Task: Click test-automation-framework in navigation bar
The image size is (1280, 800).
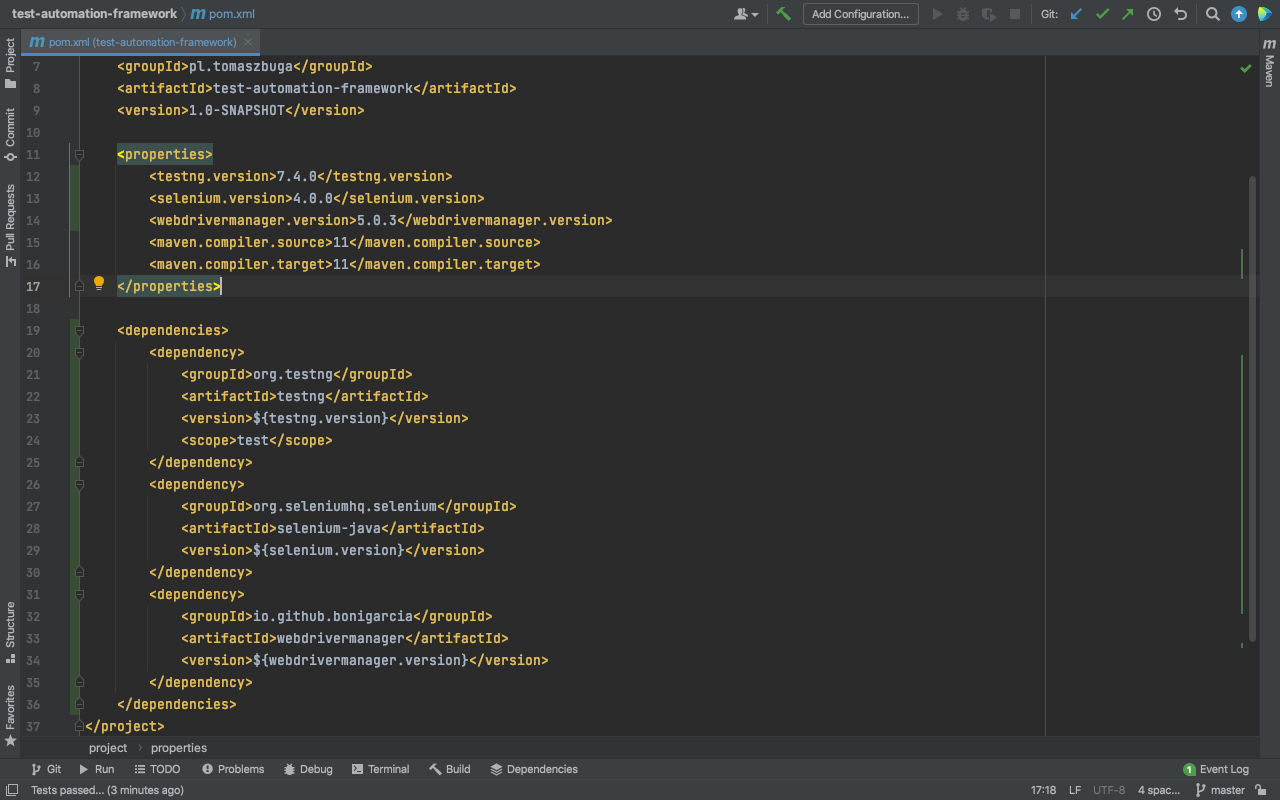Action: coord(94,14)
